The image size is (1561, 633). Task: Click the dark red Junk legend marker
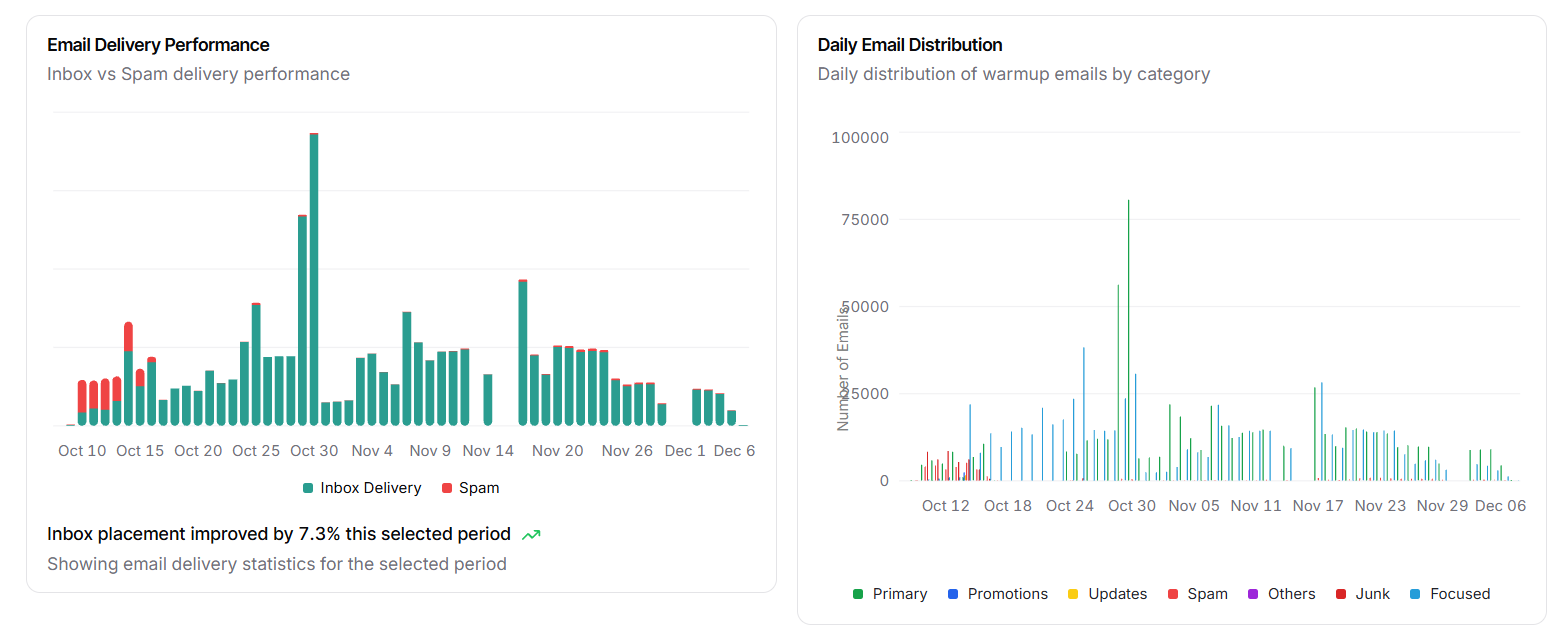tap(1341, 594)
